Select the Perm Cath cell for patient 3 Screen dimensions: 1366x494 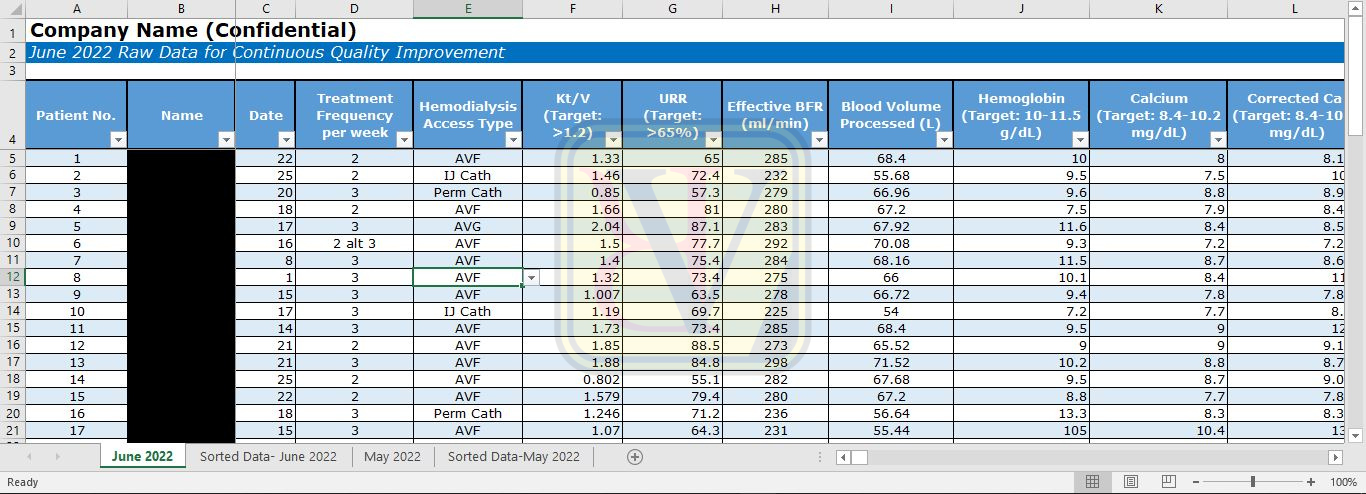pos(467,192)
